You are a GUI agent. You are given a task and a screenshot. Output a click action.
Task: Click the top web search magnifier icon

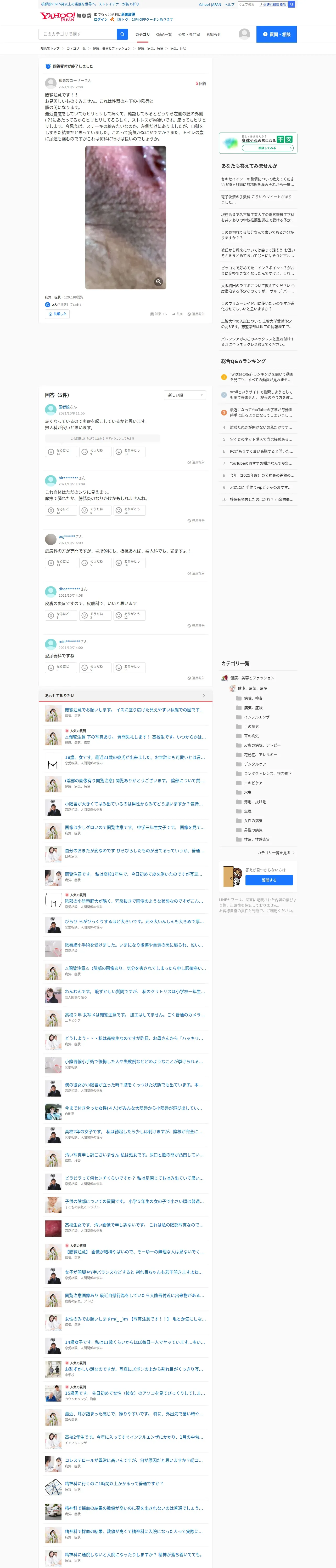click(x=292, y=4)
